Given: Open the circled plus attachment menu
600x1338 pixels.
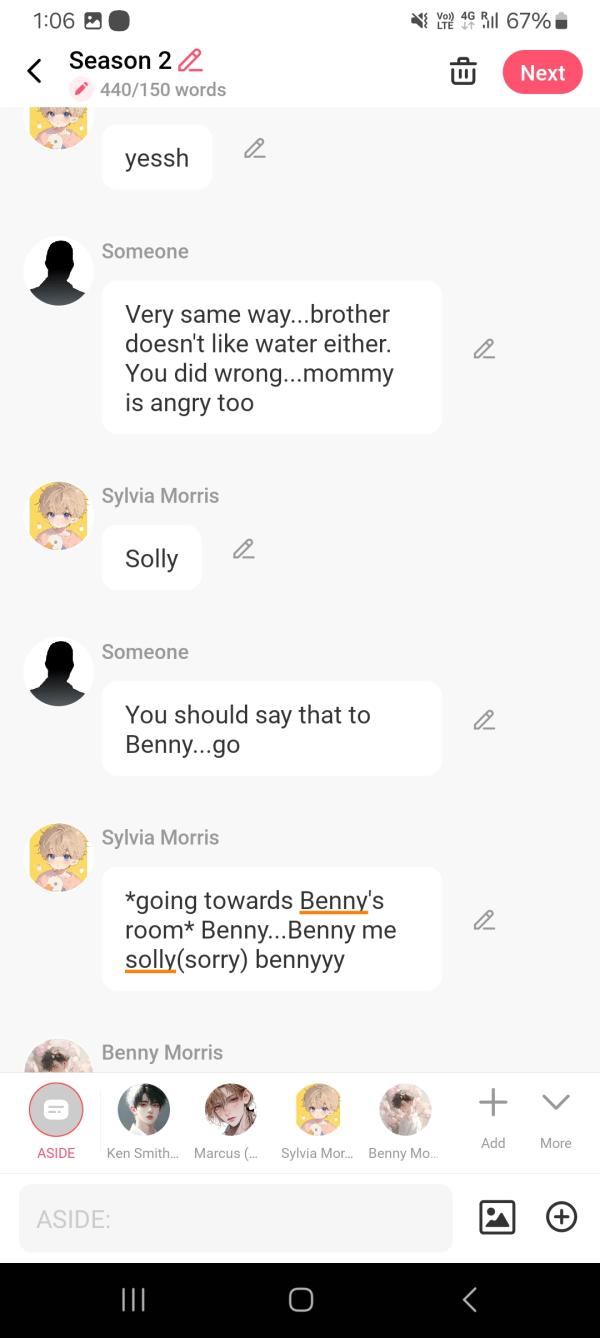Looking at the screenshot, I should tap(562, 1217).
